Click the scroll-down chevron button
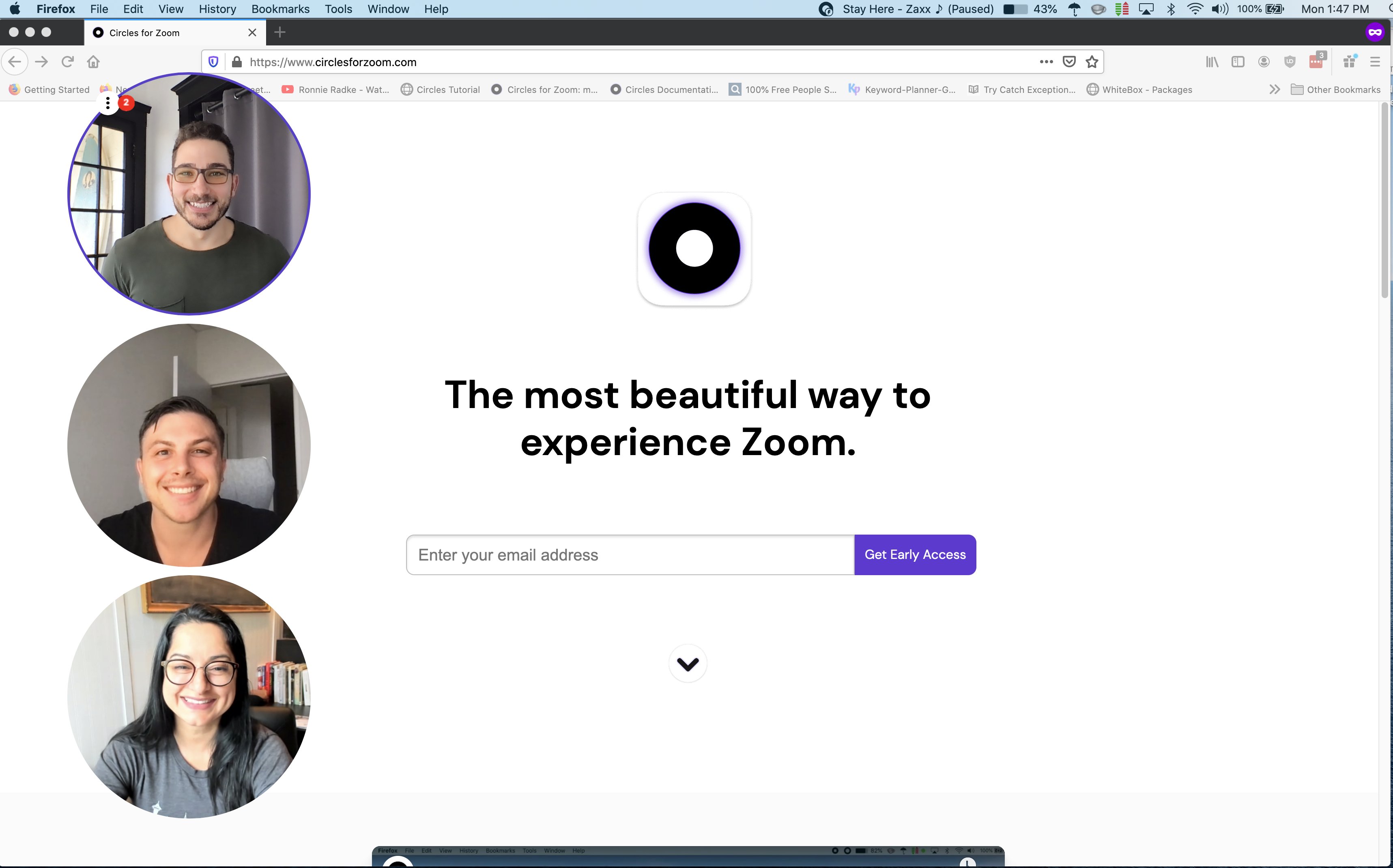1393x868 pixels. pos(688,664)
